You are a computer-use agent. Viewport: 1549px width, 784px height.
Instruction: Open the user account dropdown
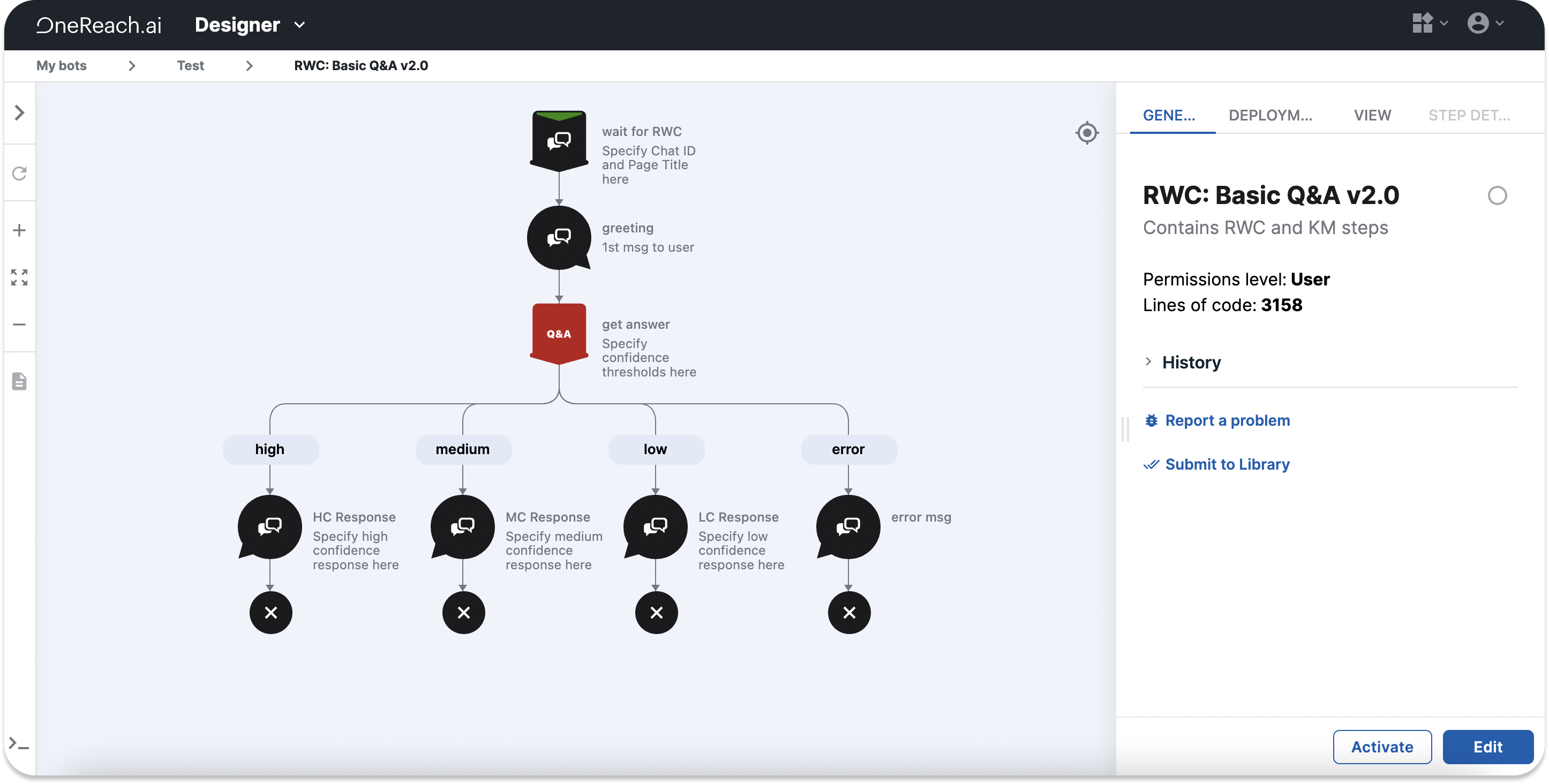pyautogui.click(x=1484, y=24)
